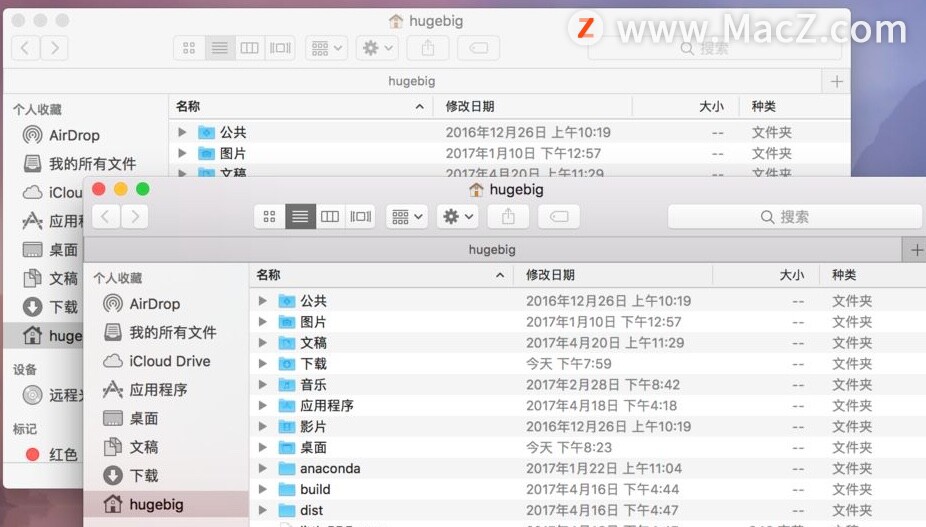Select the dist folder name
This screenshot has height=527, width=926.
(x=311, y=510)
